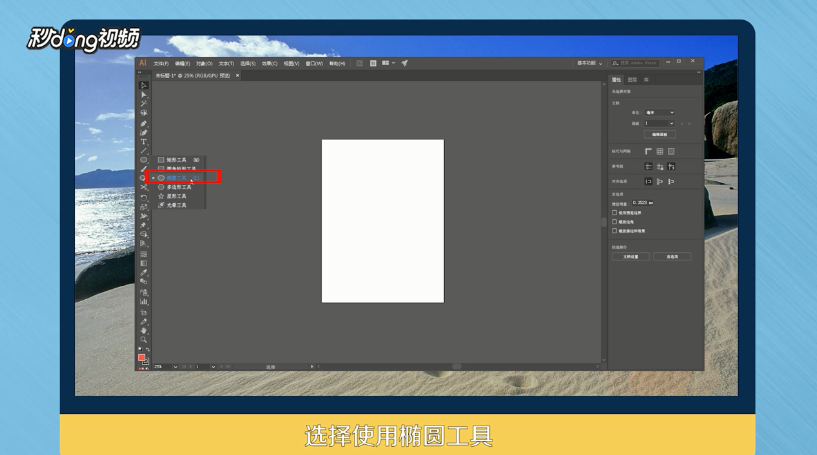The height and width of the screenshot is (455, 817).
Task: Select the Direct Selection tool
Action: 144,94
